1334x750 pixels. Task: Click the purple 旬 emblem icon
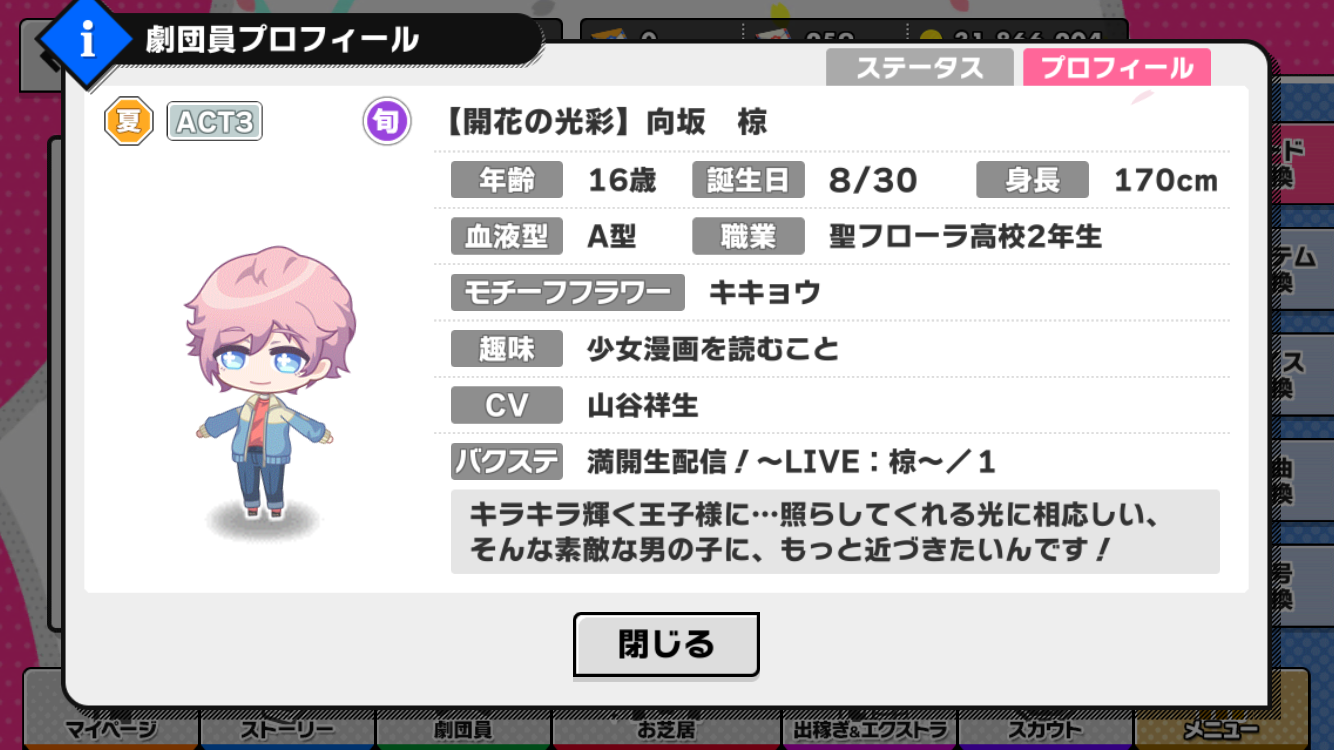tap(386, 122)
